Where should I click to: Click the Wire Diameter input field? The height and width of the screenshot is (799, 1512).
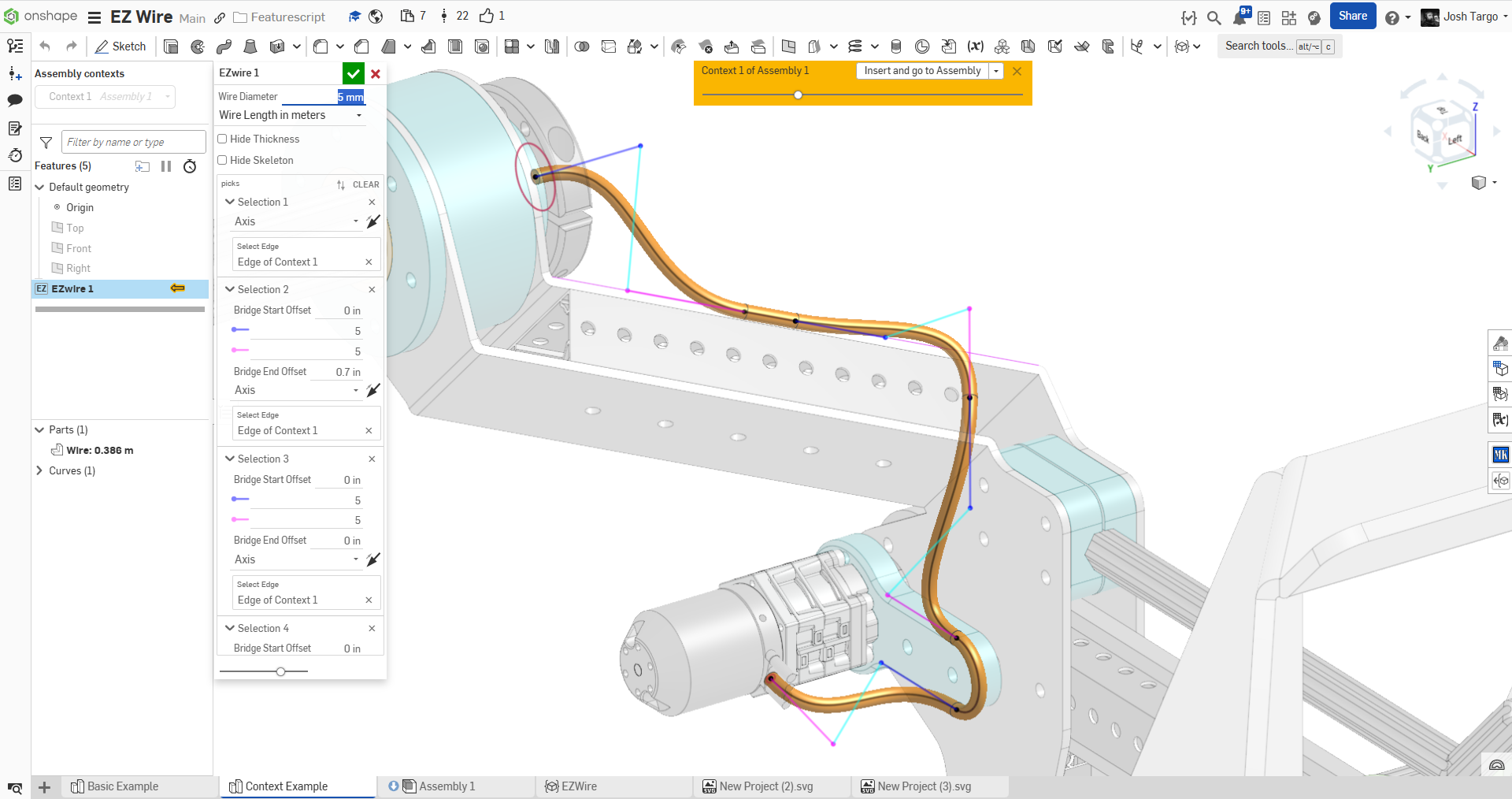[323, 96]
